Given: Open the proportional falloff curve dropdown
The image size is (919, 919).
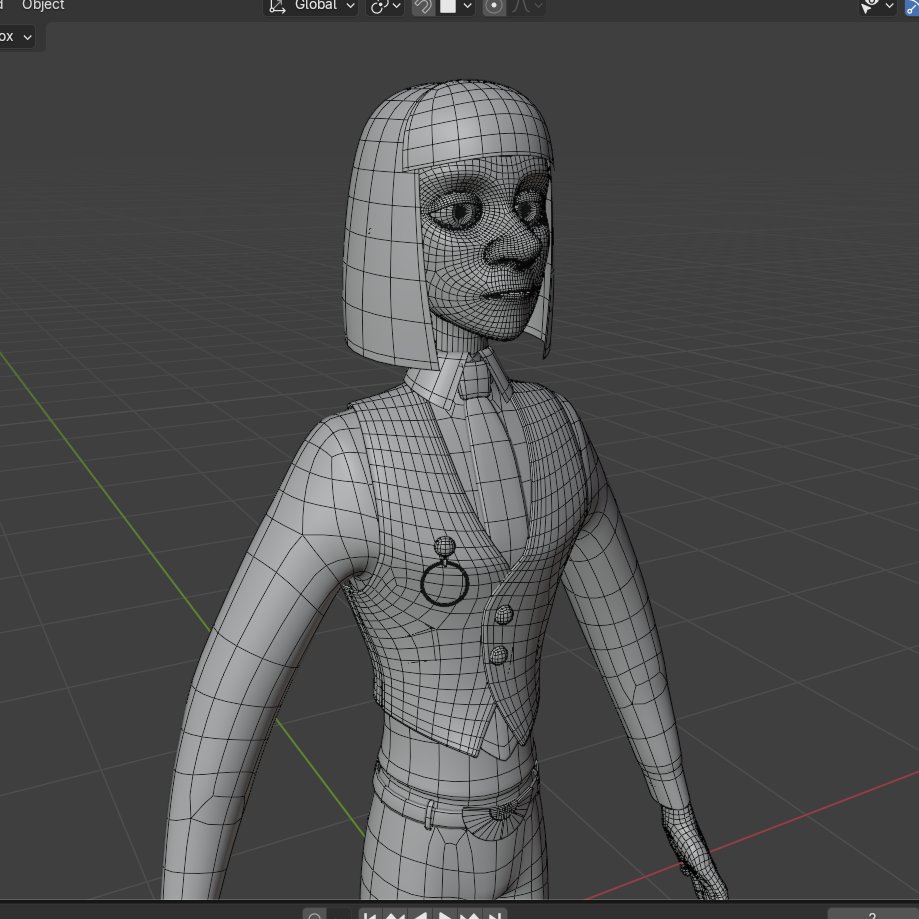Looking at the screenshot, I should [527, 6].
